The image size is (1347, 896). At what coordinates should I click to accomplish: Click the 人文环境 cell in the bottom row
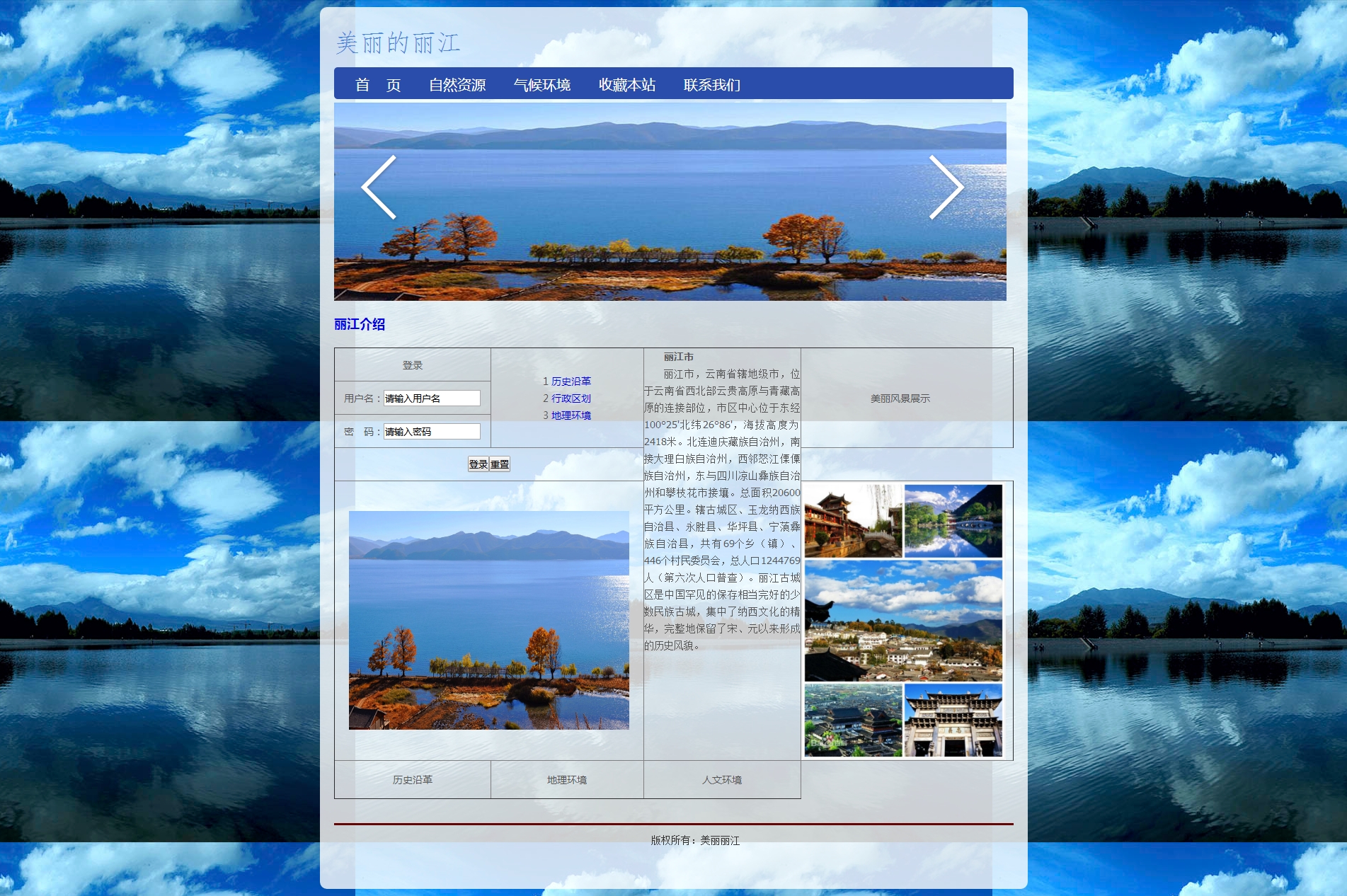coord(722,780)
